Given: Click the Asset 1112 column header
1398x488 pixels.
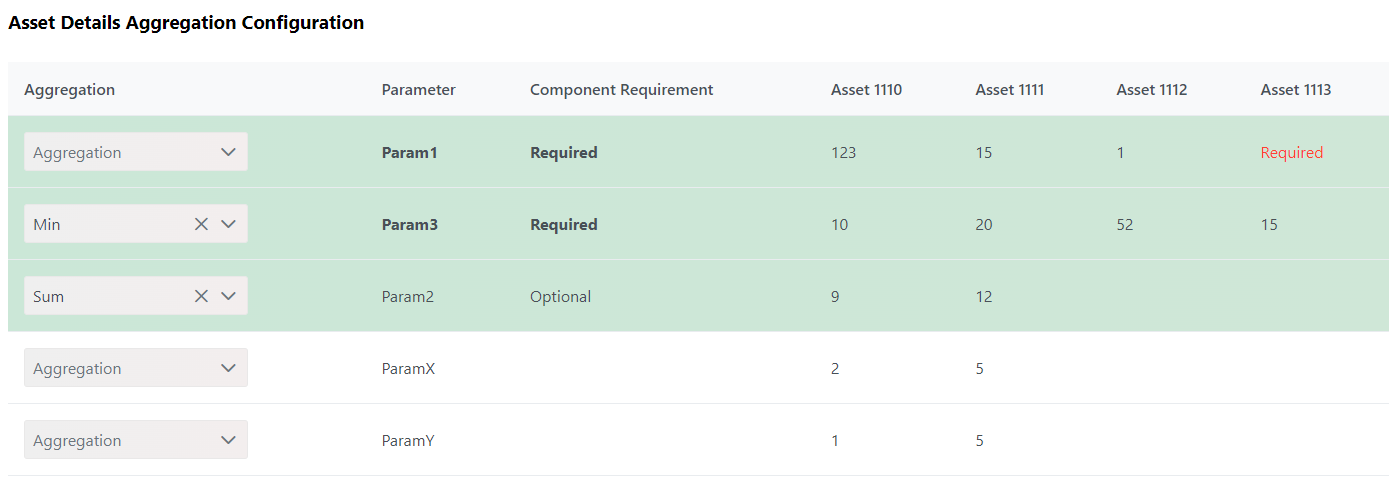Looking at the screenshot, I should 1152,90.
